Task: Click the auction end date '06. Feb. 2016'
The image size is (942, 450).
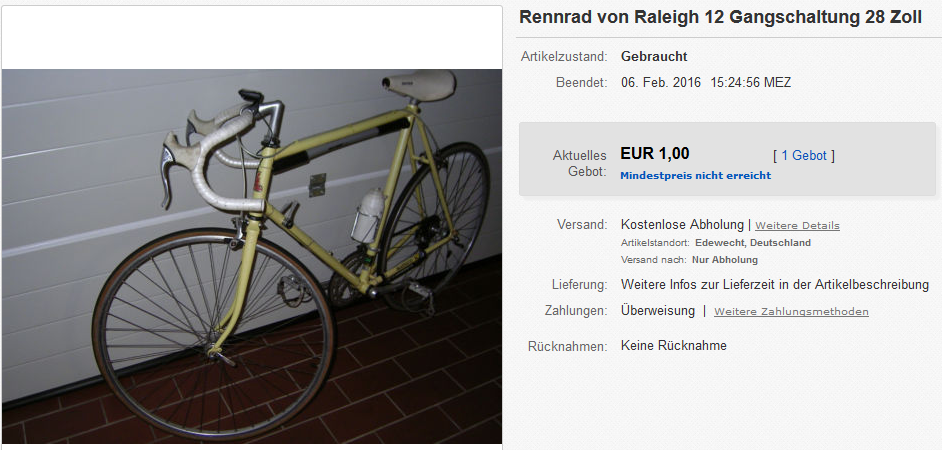Action: pyautogui.click(x=661, y=83)
